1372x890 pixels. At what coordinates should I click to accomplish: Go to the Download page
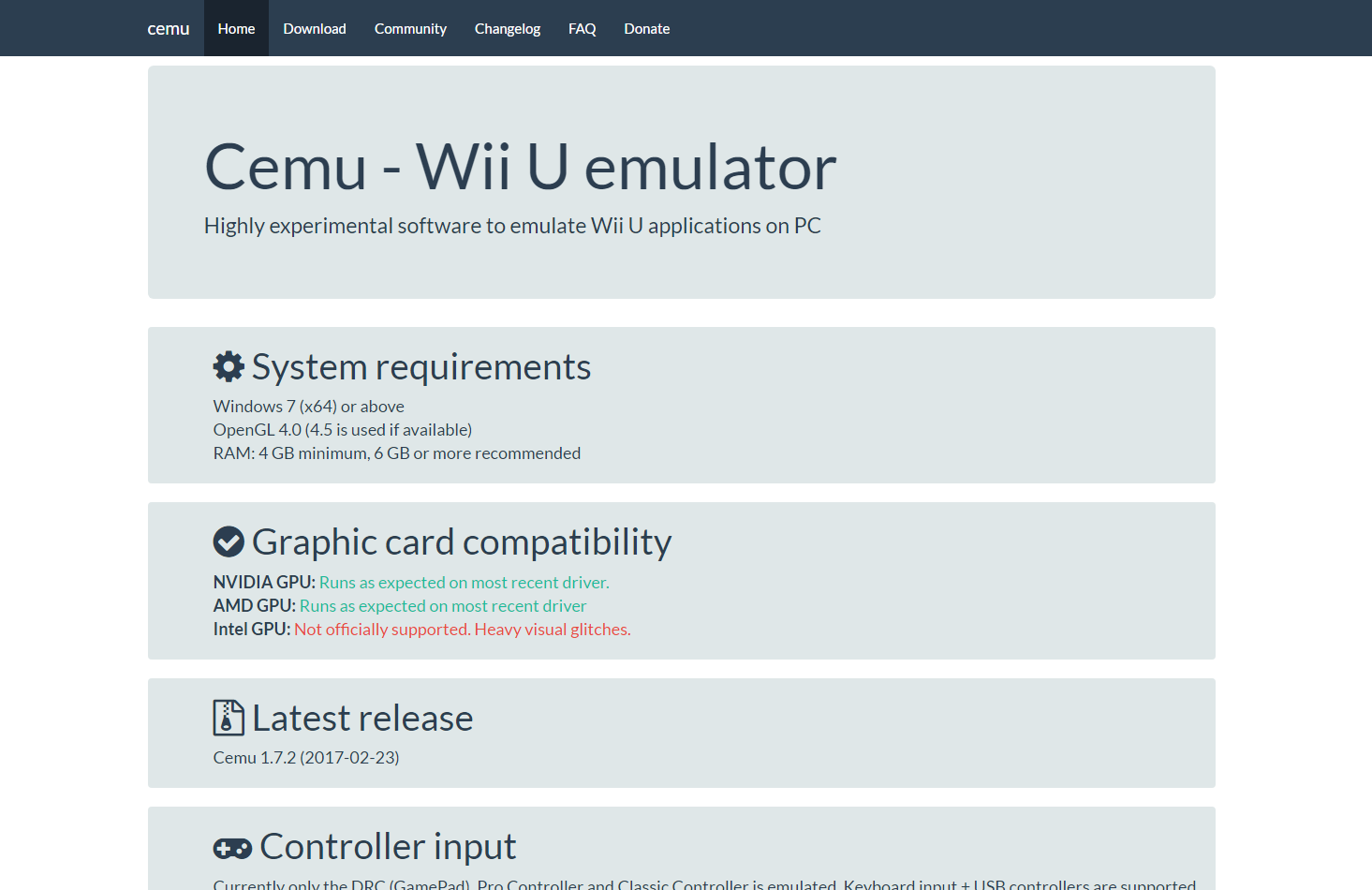click(x=315, y=28)
